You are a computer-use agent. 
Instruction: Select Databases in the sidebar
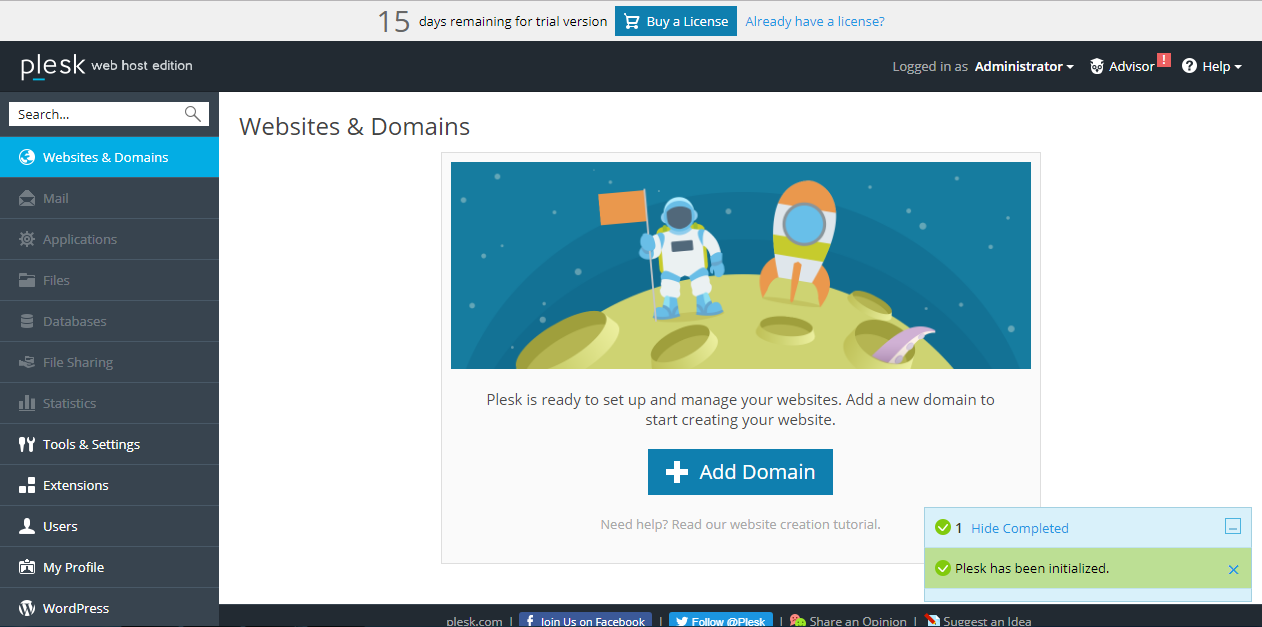[x=109, y=321]
